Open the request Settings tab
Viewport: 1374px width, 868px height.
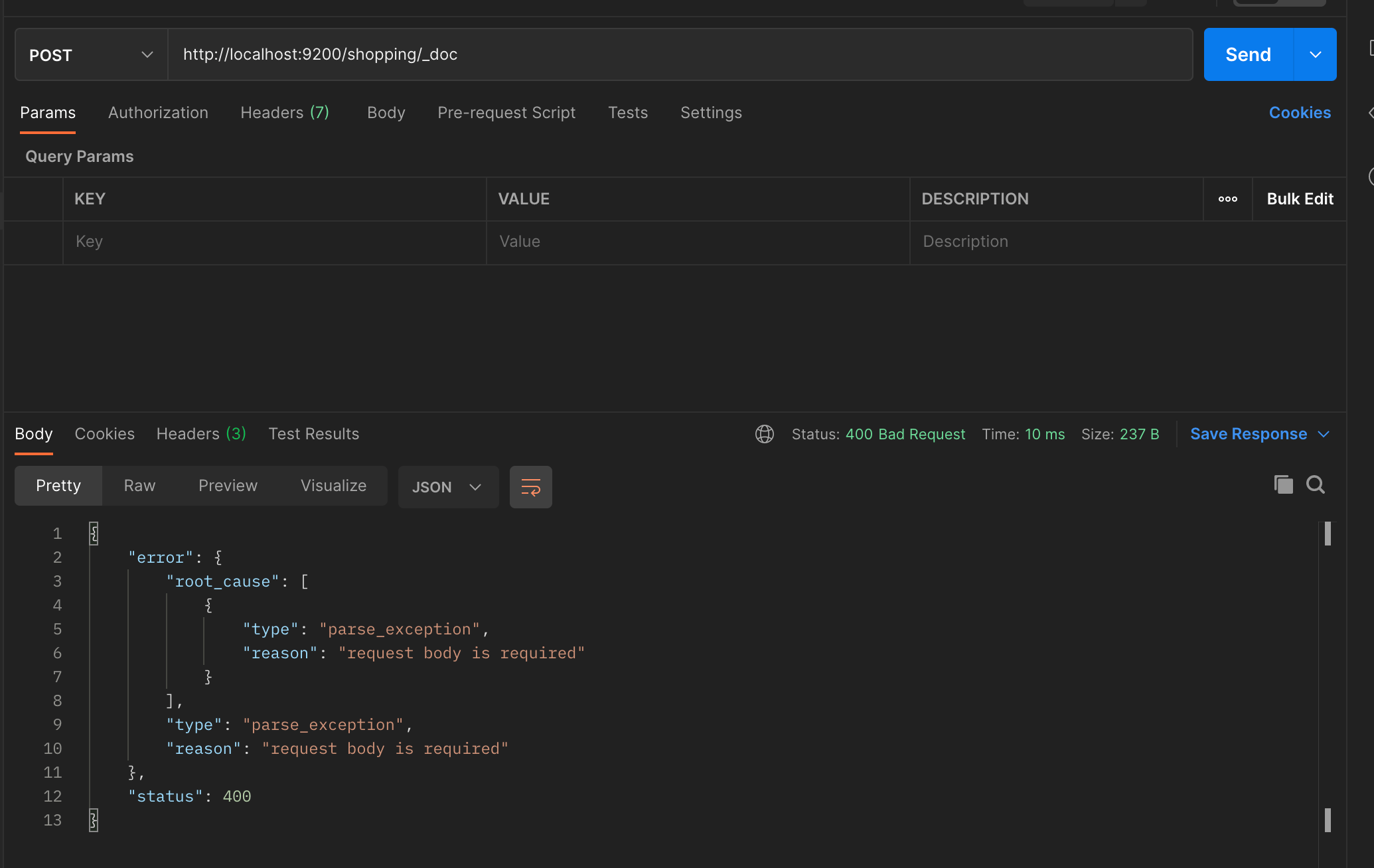[x=711, y=113]
